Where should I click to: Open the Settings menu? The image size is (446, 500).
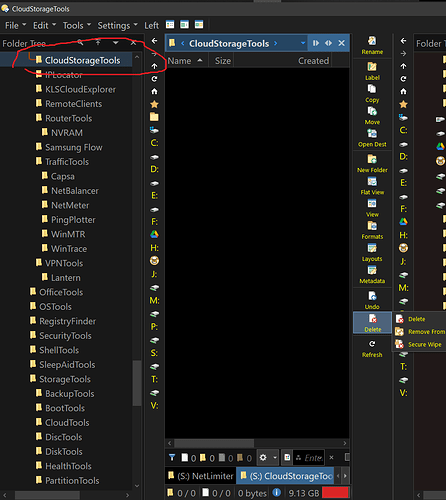117,25
